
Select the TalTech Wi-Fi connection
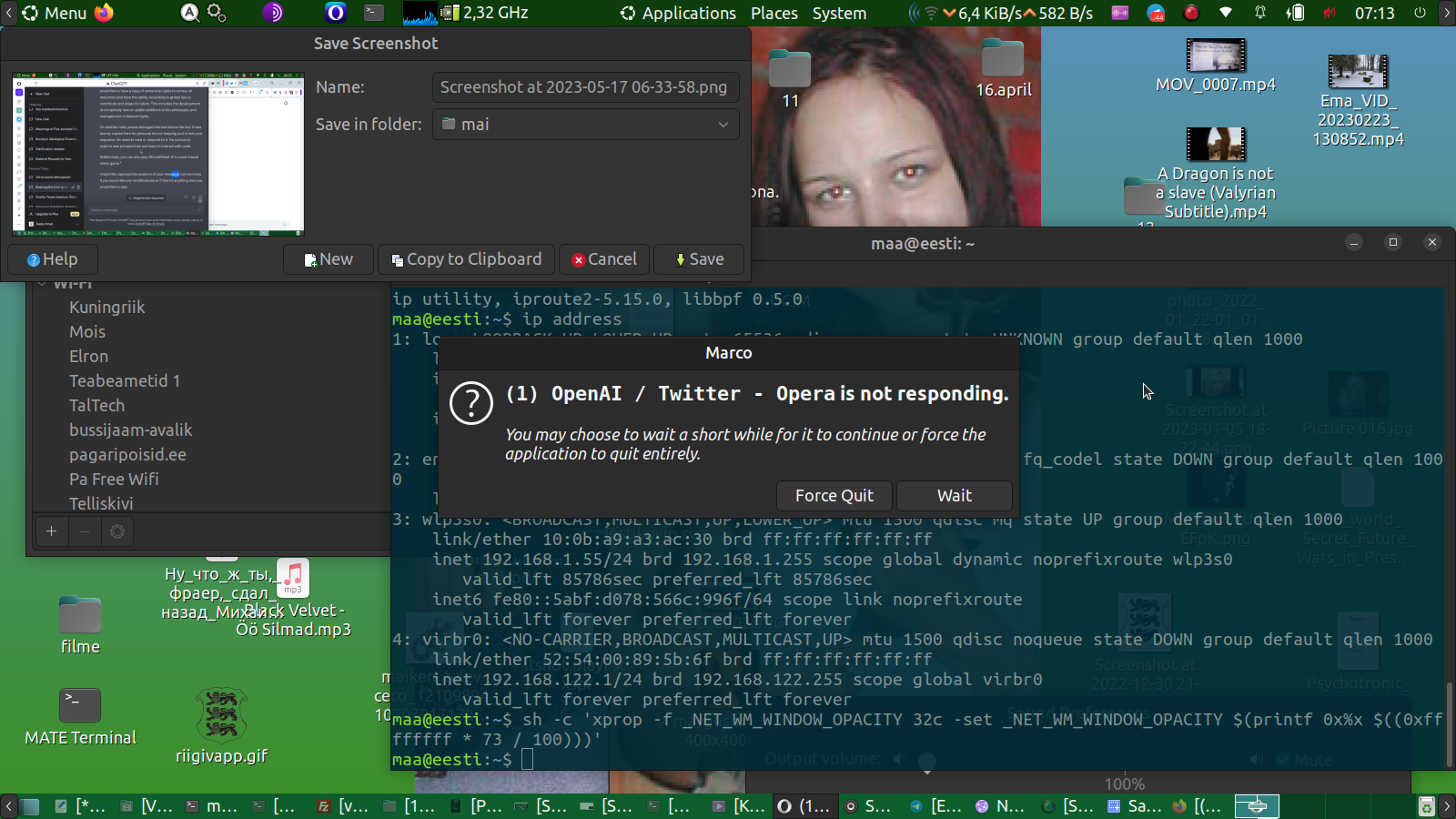pos(96,406)
